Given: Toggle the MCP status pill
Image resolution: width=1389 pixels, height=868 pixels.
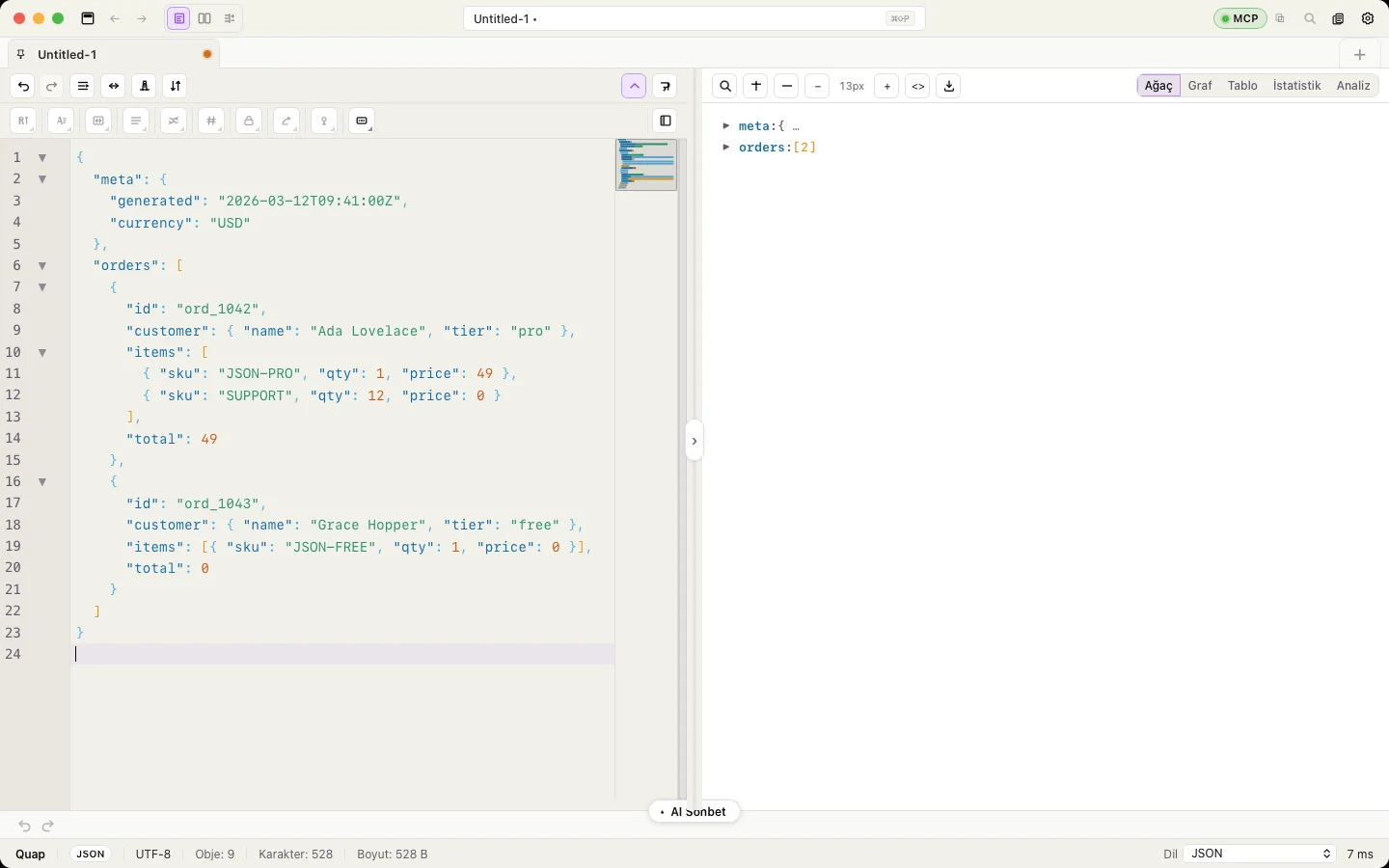Looking at the screenshot, I should tap(1240, 18).
